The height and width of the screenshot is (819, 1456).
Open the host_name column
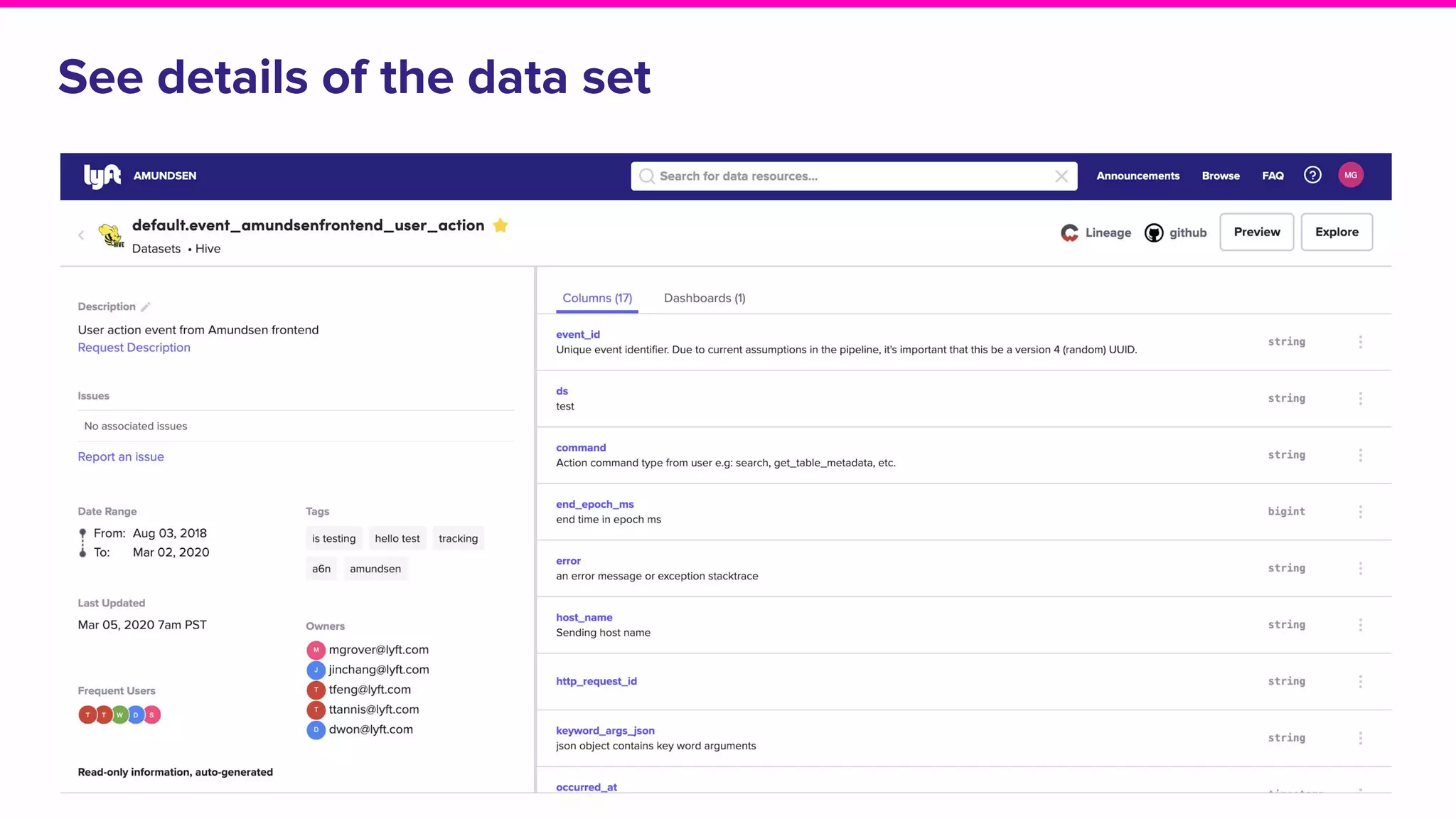(584, 617)
